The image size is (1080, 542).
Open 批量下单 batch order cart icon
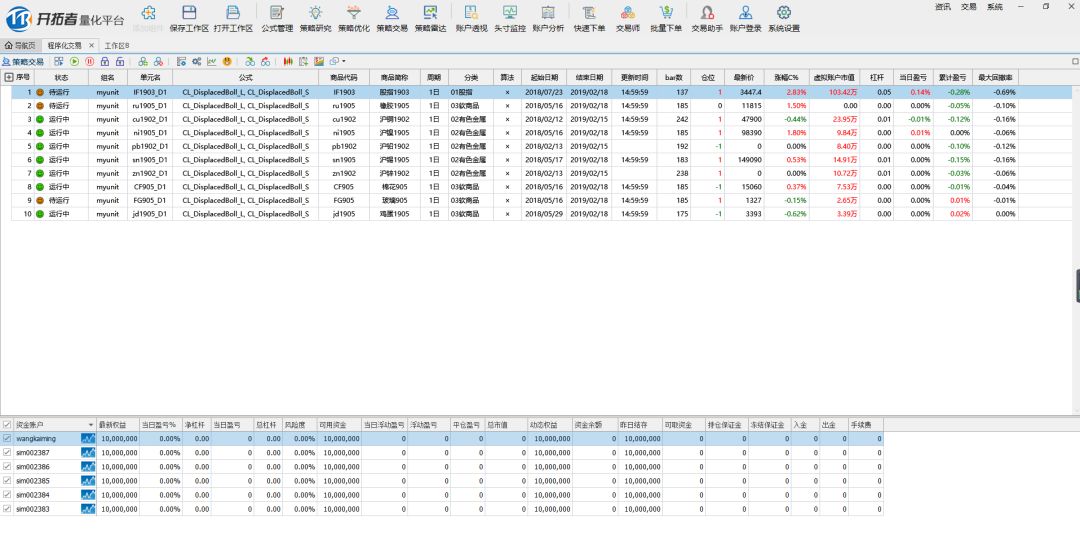pyautogui.click(x=666, y=12)
